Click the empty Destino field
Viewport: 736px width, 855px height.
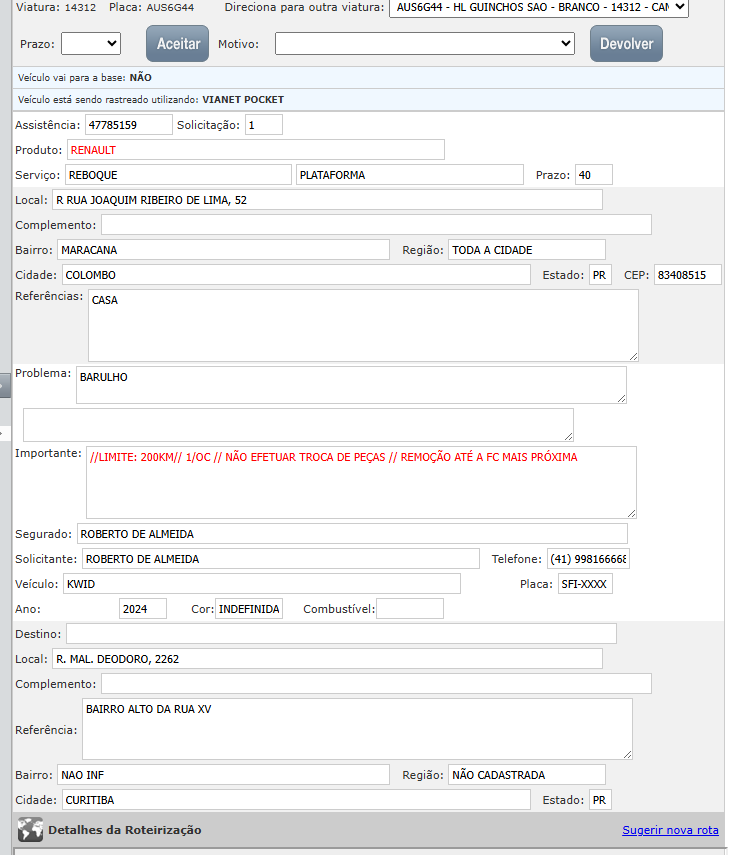tap(341, 634)
